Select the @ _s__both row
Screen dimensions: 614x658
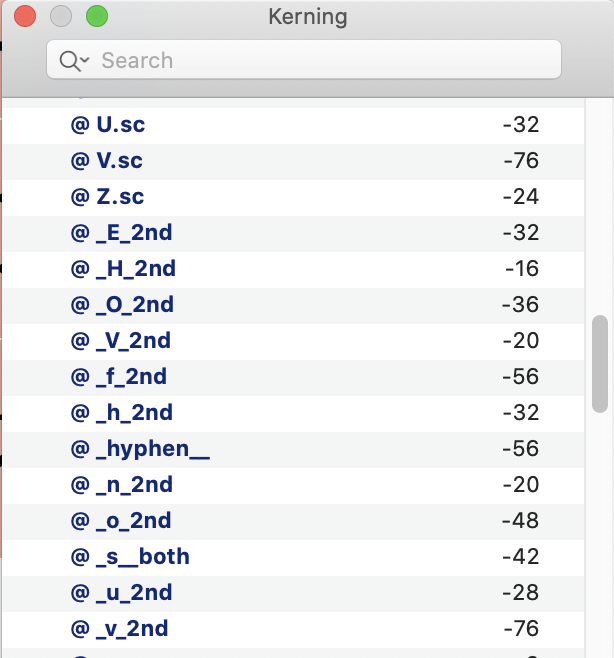tap(293, 558)
